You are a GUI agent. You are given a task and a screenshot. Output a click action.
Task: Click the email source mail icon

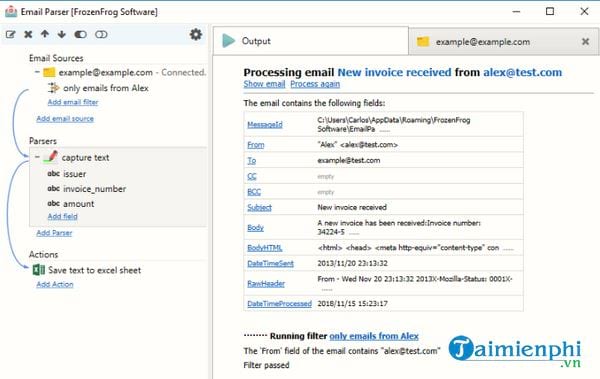click(x=49, y=72)
